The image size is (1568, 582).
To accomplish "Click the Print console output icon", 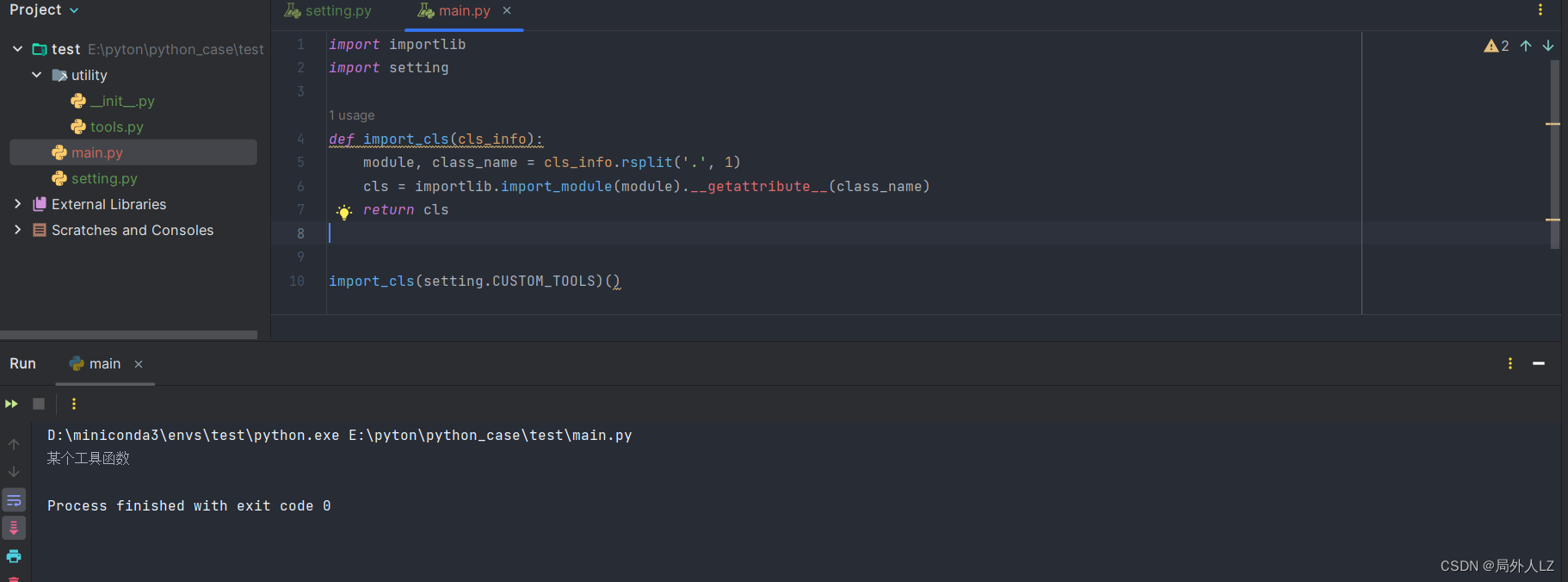I will (x=14, y=556).
